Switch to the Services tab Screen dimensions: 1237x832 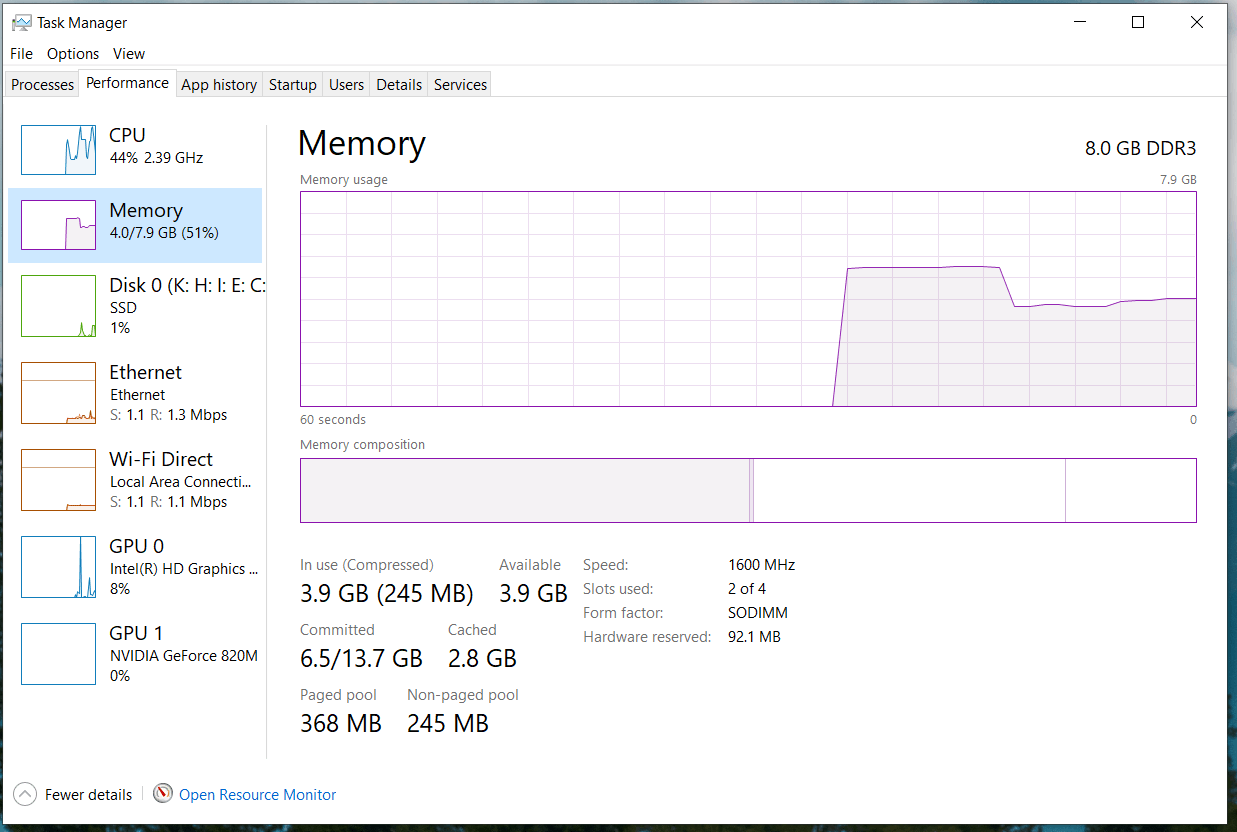(x=460, y=85)
